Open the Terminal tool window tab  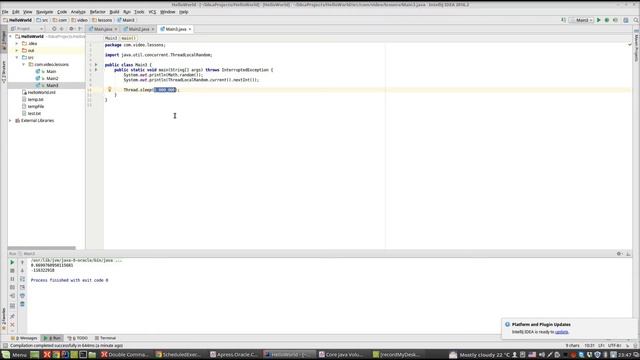(x=105, y=338)
